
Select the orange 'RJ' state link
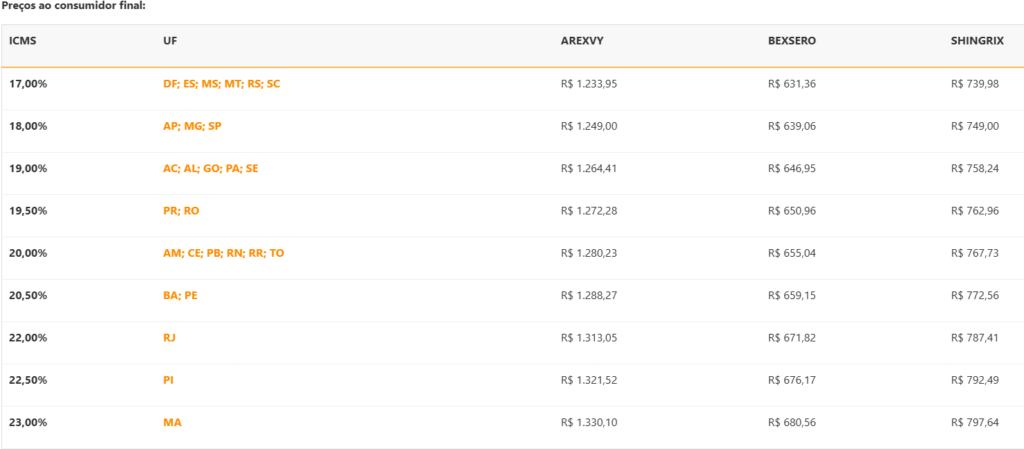[x=169, y=338]
